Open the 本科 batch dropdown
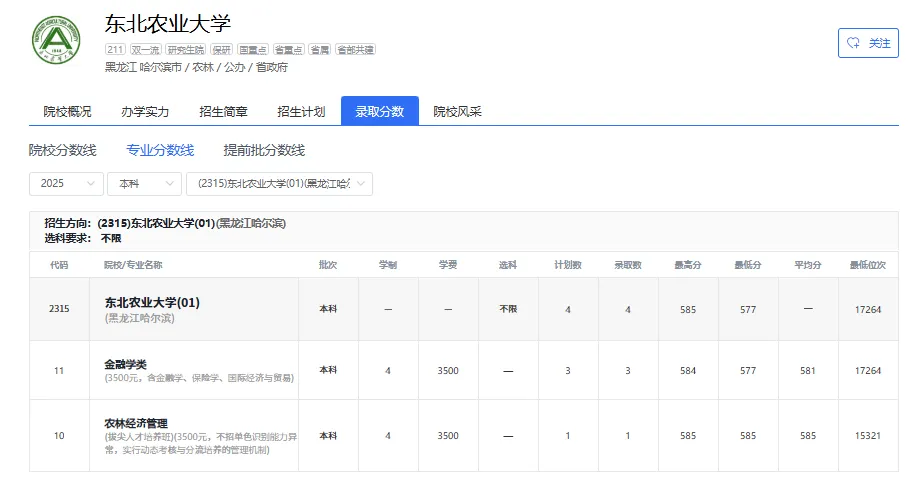Viewport: 924px width, 483px height. coord(144,184)
